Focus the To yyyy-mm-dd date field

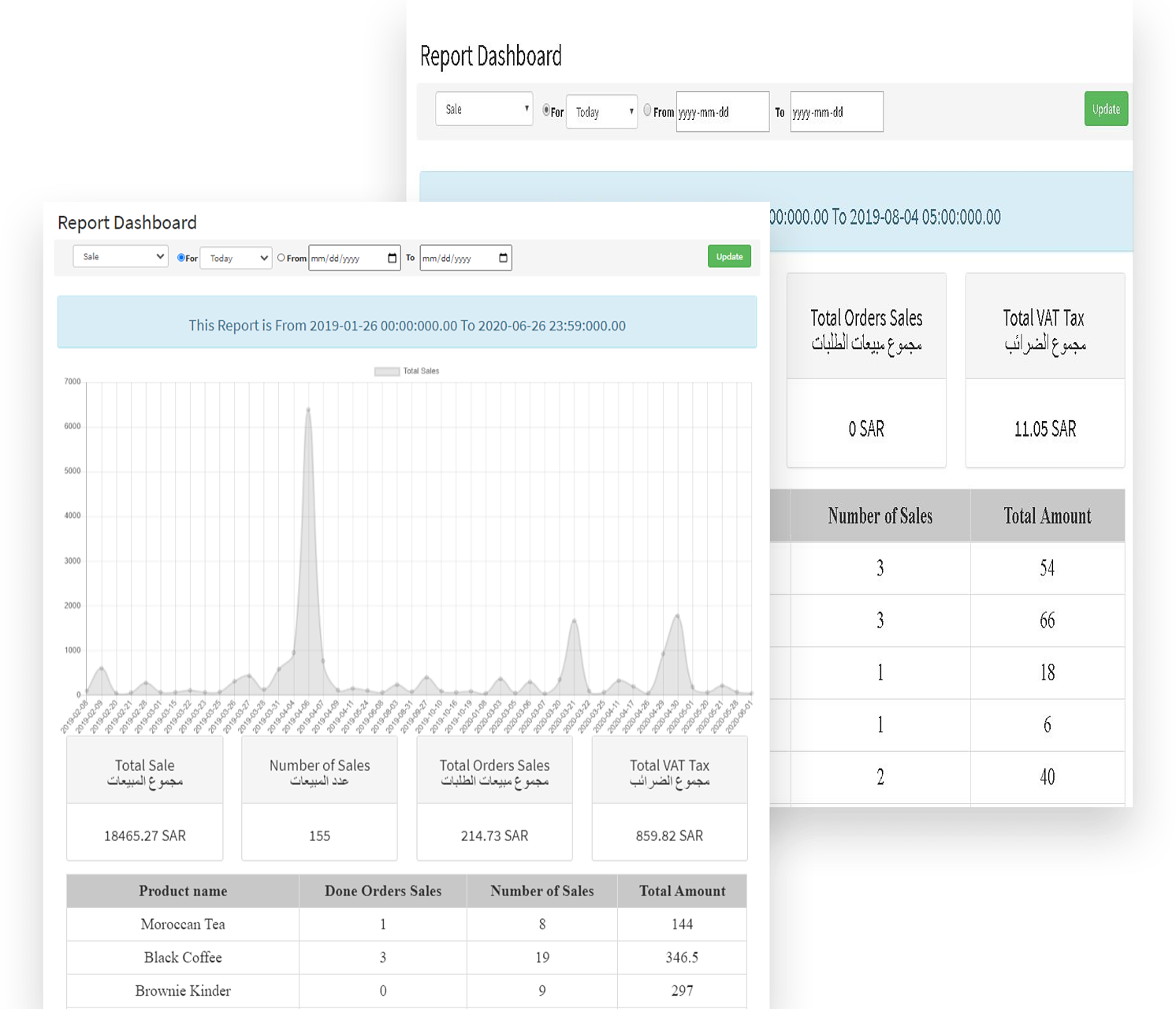point(836,112)
